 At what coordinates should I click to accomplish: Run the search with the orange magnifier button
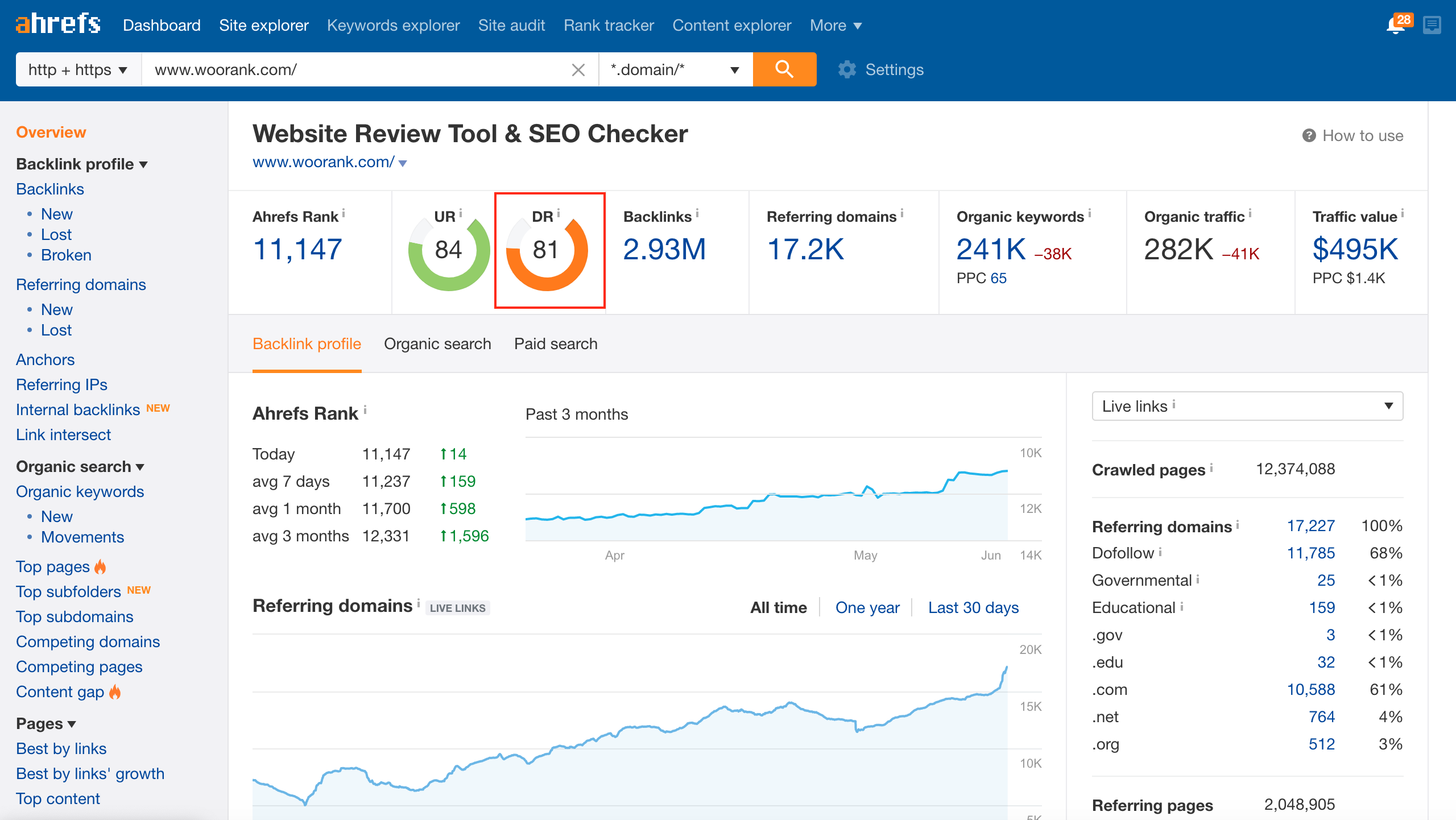[x=784, y=69]
